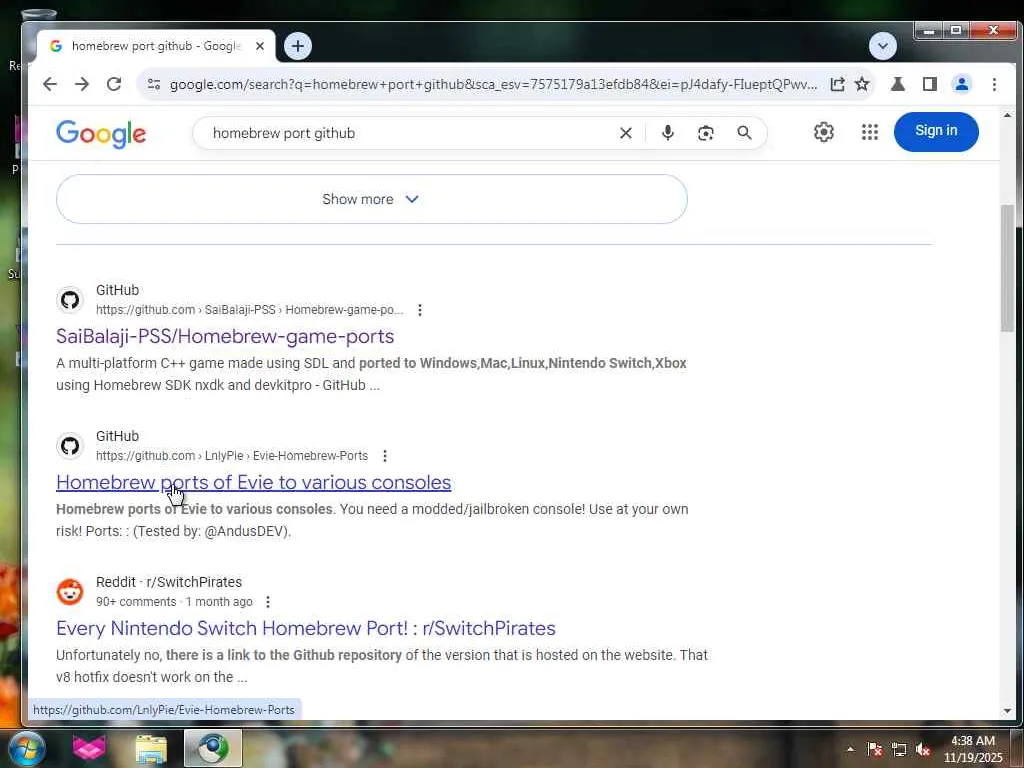Click GitHub favicon of SaiBalaji-PSS result
Viewport: 1024px width, 768px height.
[x=70, y=300]
